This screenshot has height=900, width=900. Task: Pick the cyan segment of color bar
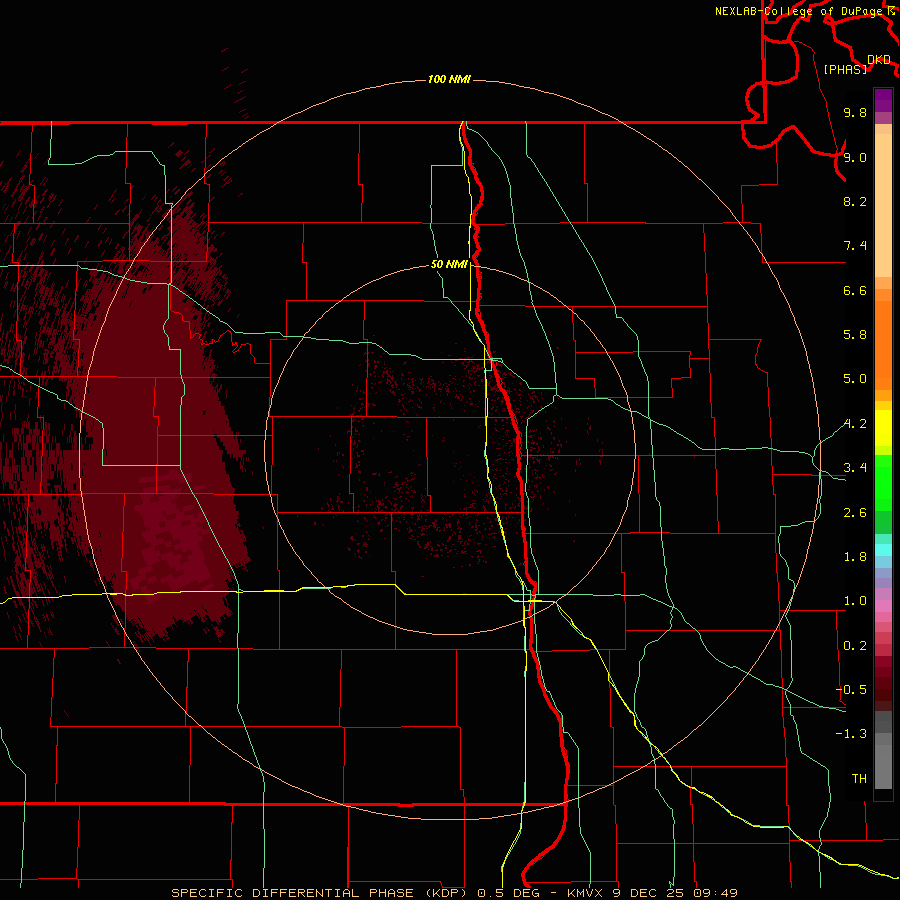tap(883, 550)
